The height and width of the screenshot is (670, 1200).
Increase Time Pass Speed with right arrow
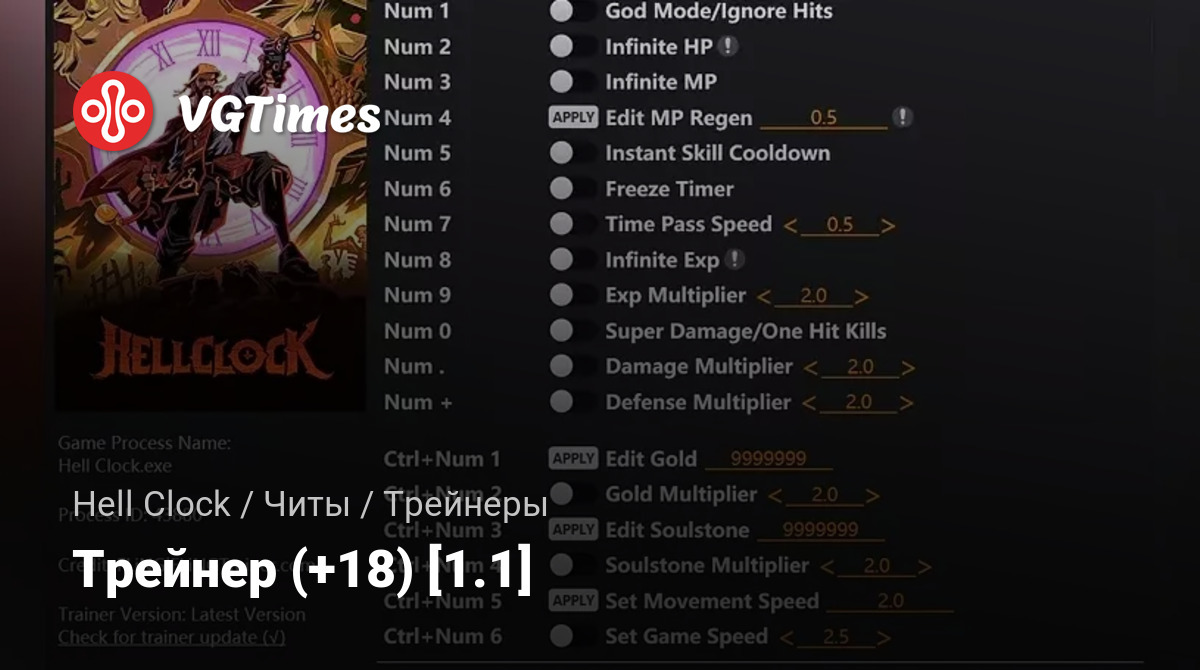pos(887,225)
